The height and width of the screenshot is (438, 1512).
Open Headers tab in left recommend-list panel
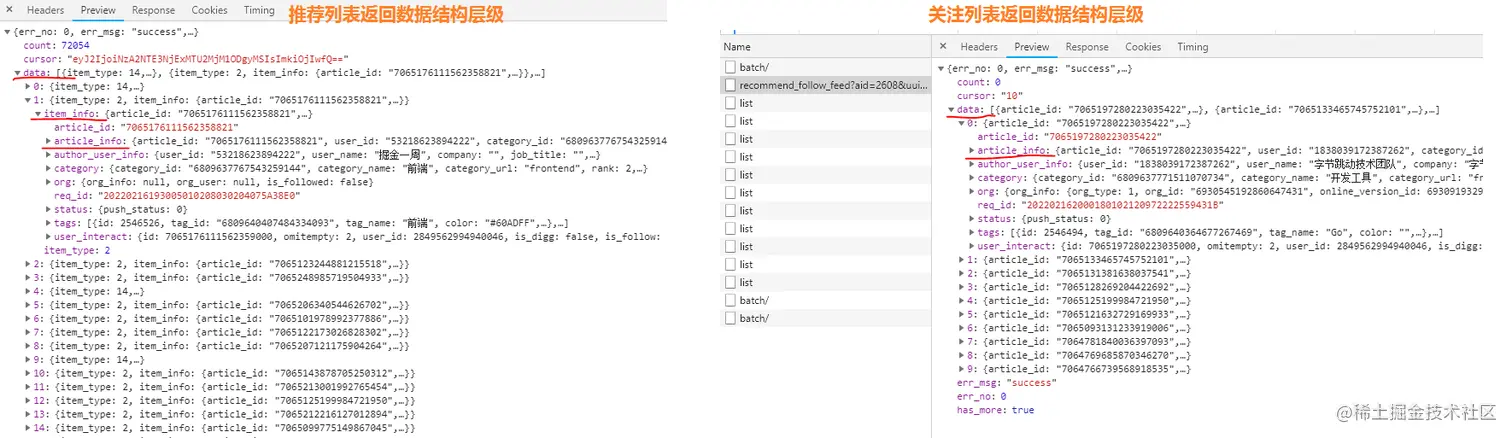point(45,10)
